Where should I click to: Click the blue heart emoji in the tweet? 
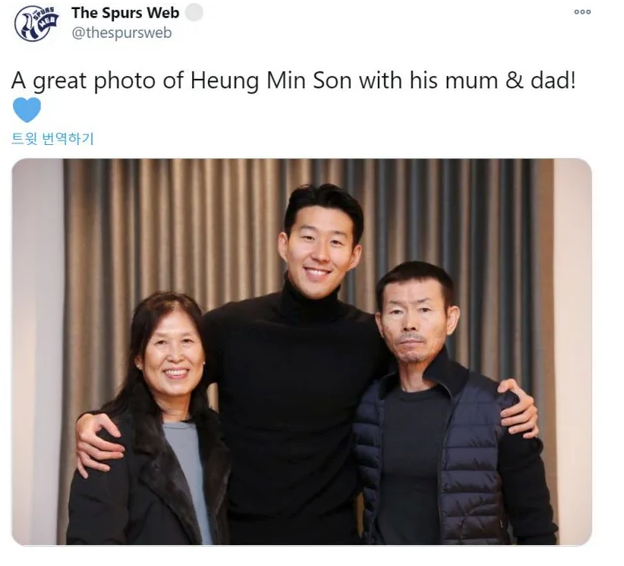coord(27,110)
